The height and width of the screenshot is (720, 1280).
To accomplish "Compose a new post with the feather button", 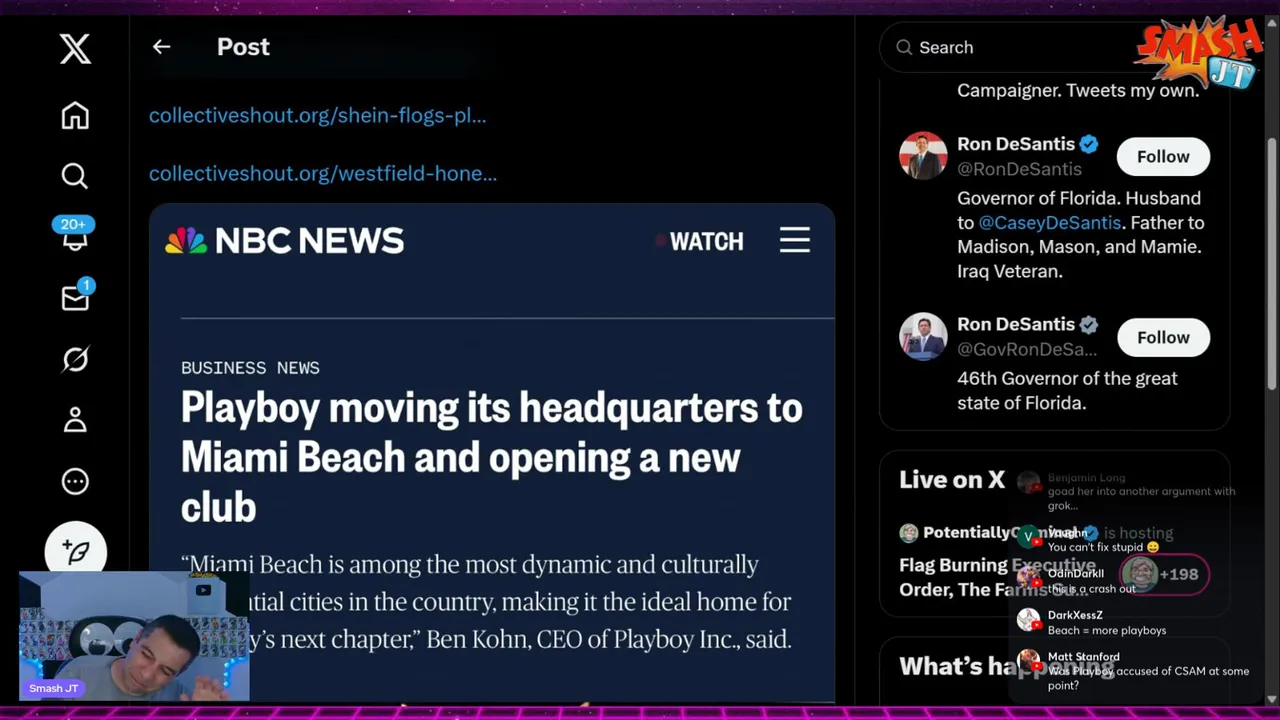I will [x=75, y=550].
